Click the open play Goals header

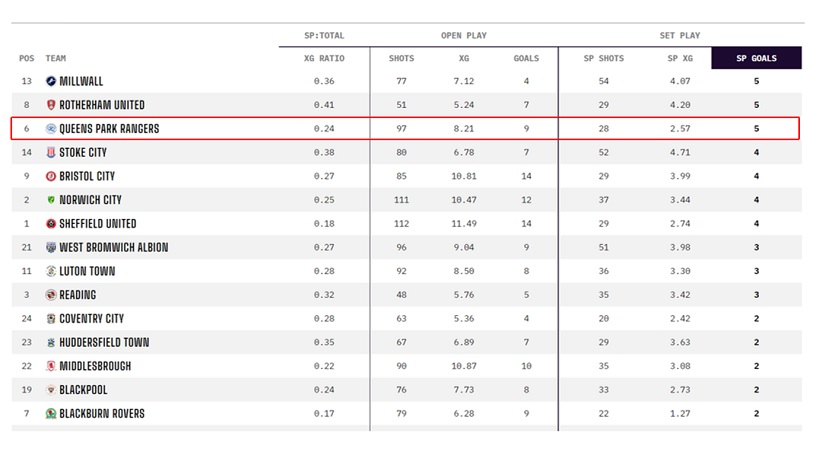point(526,58)
